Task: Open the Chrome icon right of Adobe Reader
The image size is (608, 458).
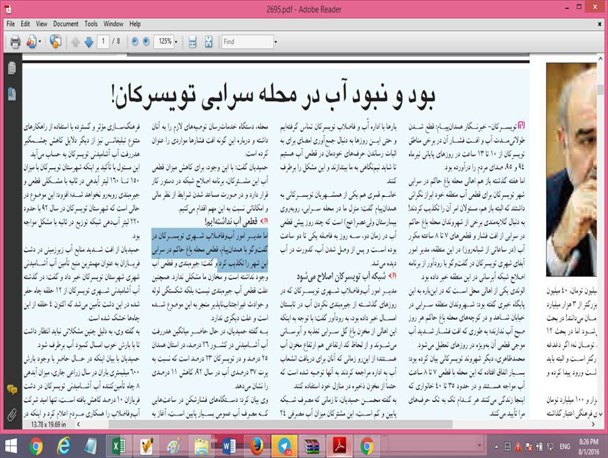Action: click(x=367, y=446)
